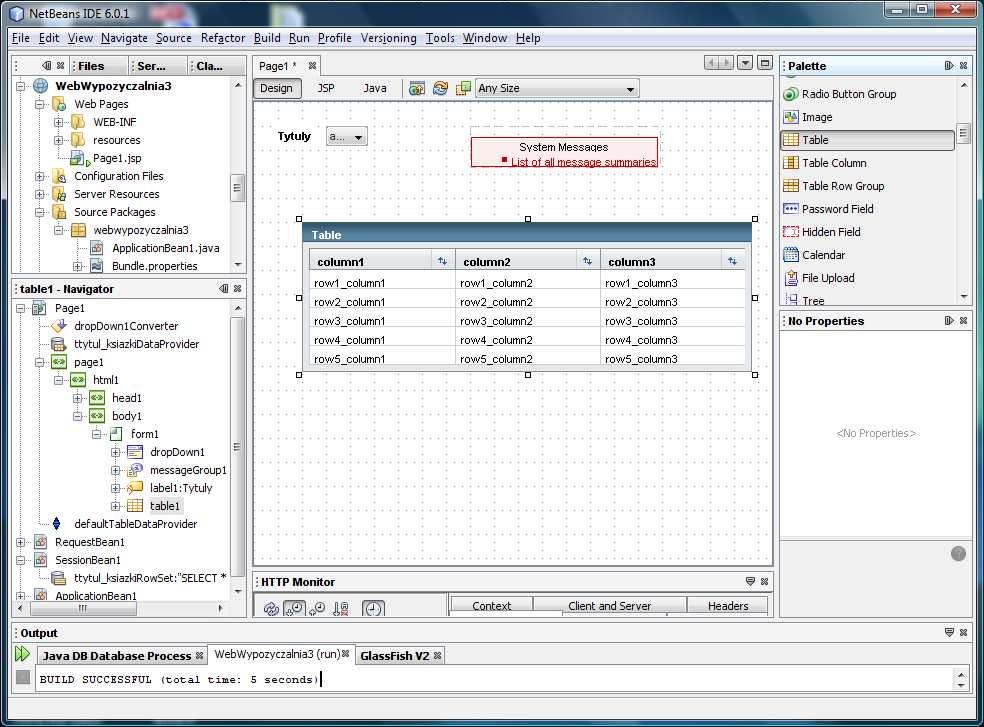Sort column3 using its sort icon
The width and height of the screenshot is (984, 727).
(x=732, y=261)
